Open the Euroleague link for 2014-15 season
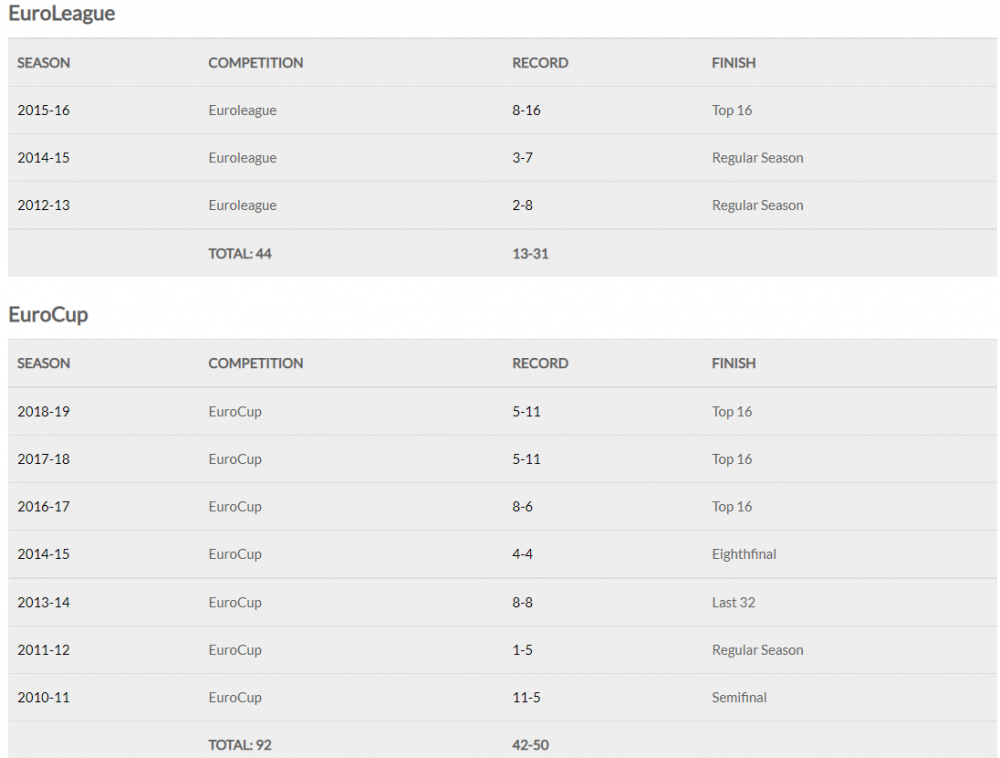Viewport: 1000px width, 758px height. point(242,158)
